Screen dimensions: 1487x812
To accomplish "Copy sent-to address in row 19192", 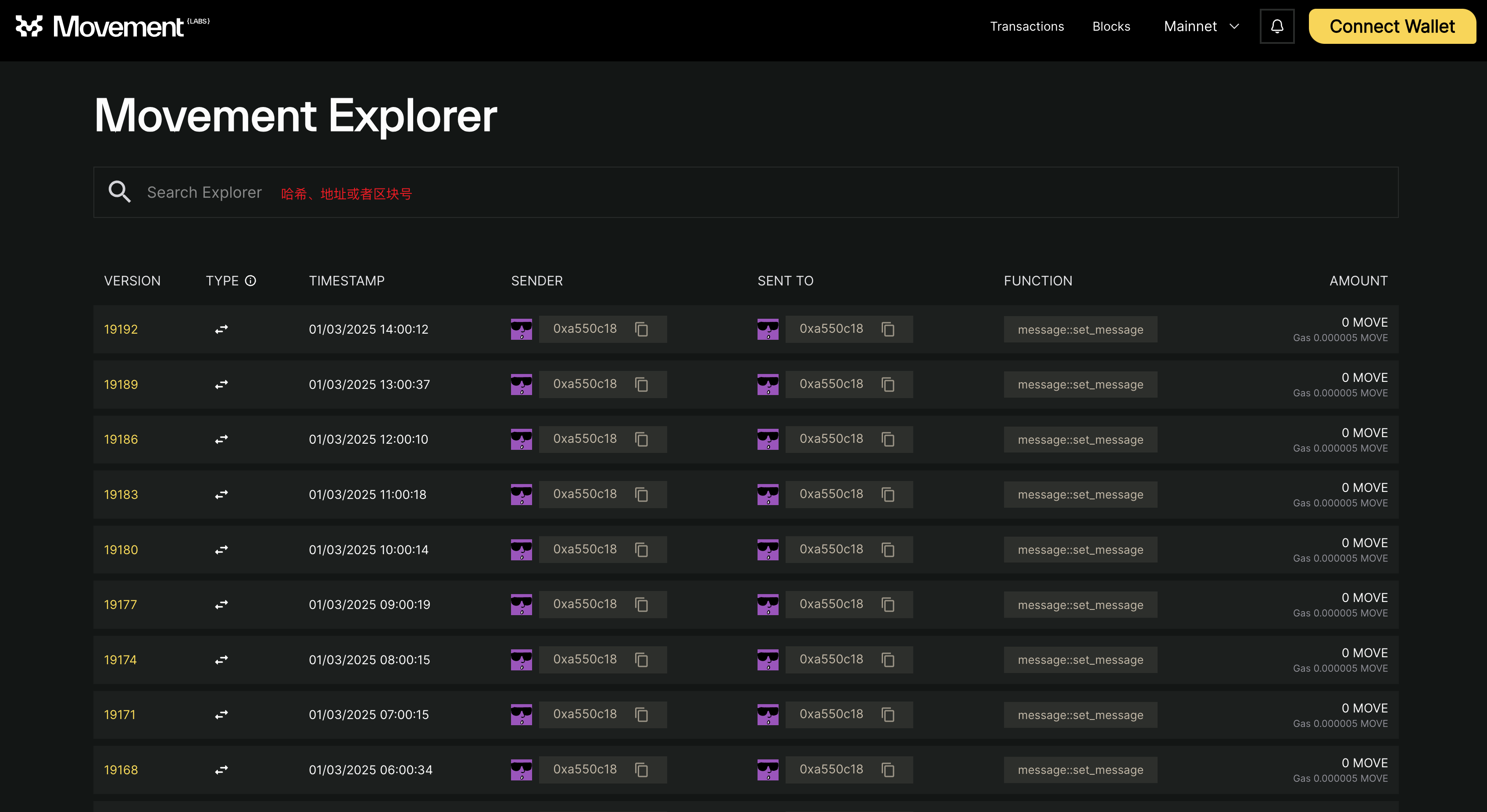I will tap(888, 329).
